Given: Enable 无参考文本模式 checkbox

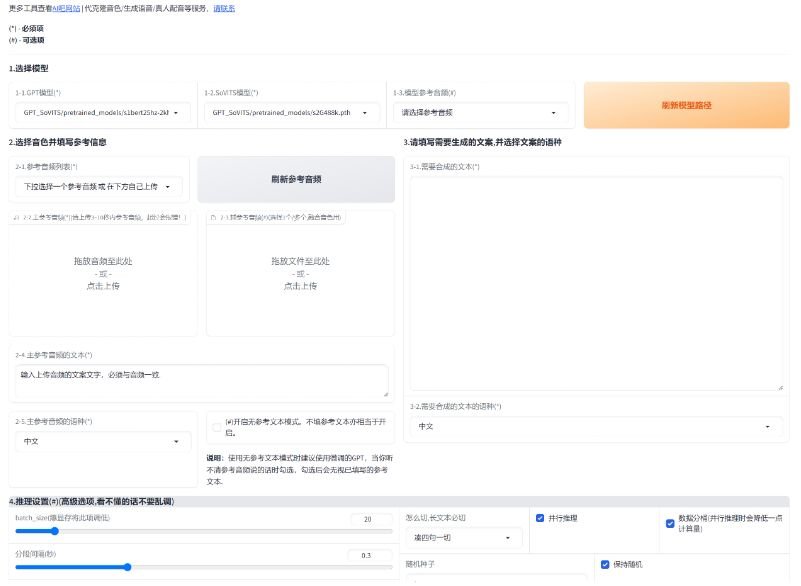Looking at the screenshot, I should (217, 425).
